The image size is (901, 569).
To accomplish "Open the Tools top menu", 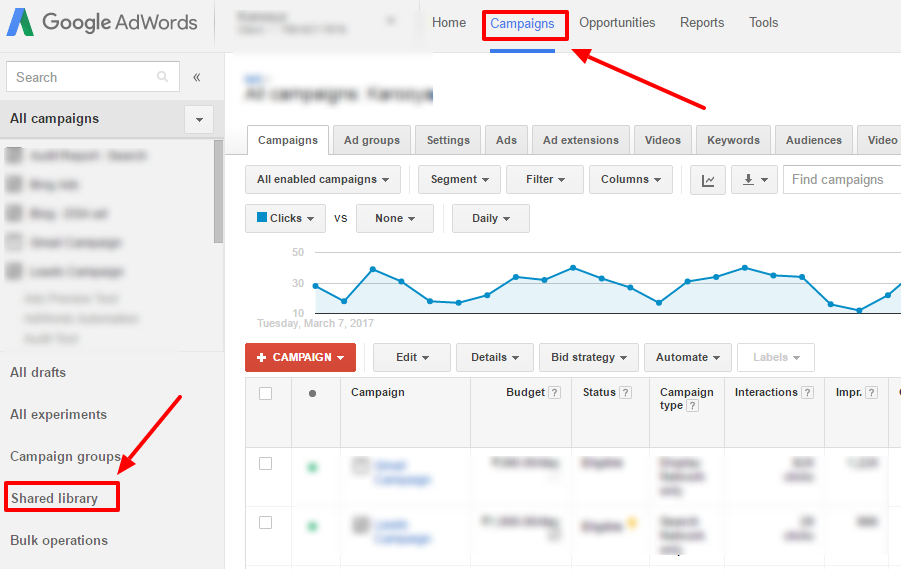I will [764, 23].
